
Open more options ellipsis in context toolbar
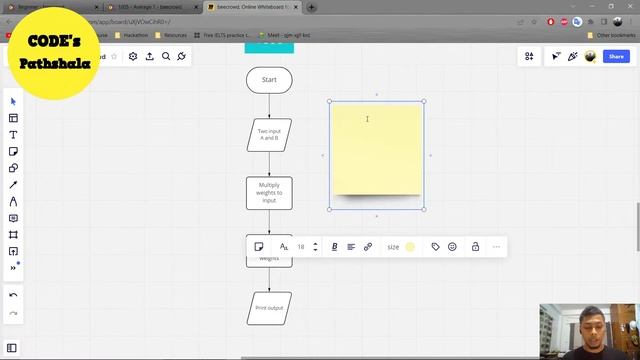[x=496, y=247]
